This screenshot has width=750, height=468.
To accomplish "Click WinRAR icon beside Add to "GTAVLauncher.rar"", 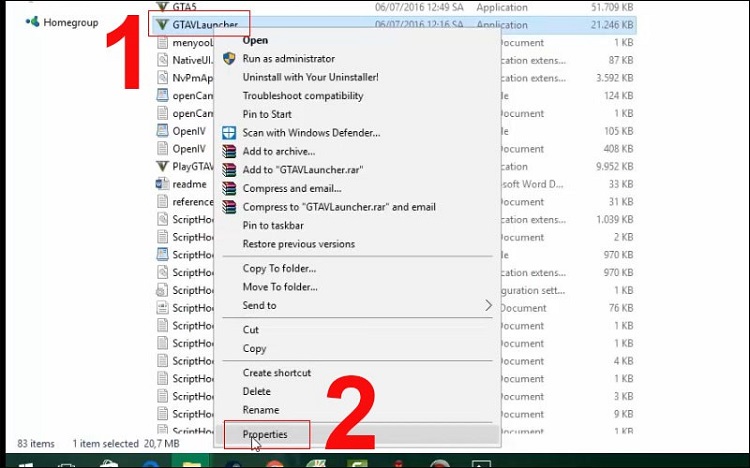I will click(x=229, y=170).
